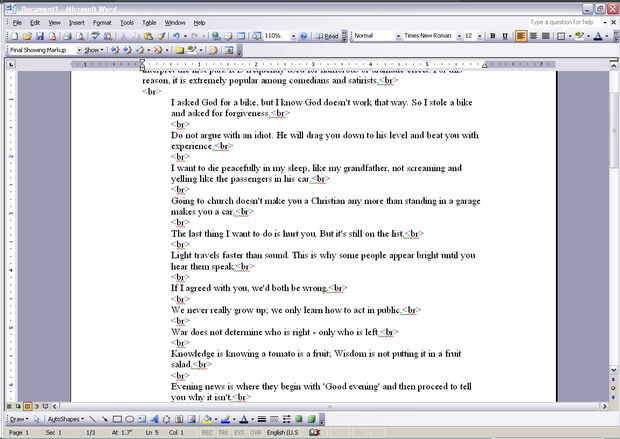Screen dimensions: 620x439
Task: Select the Rectangle drawing tool
Action: (117, 419)
